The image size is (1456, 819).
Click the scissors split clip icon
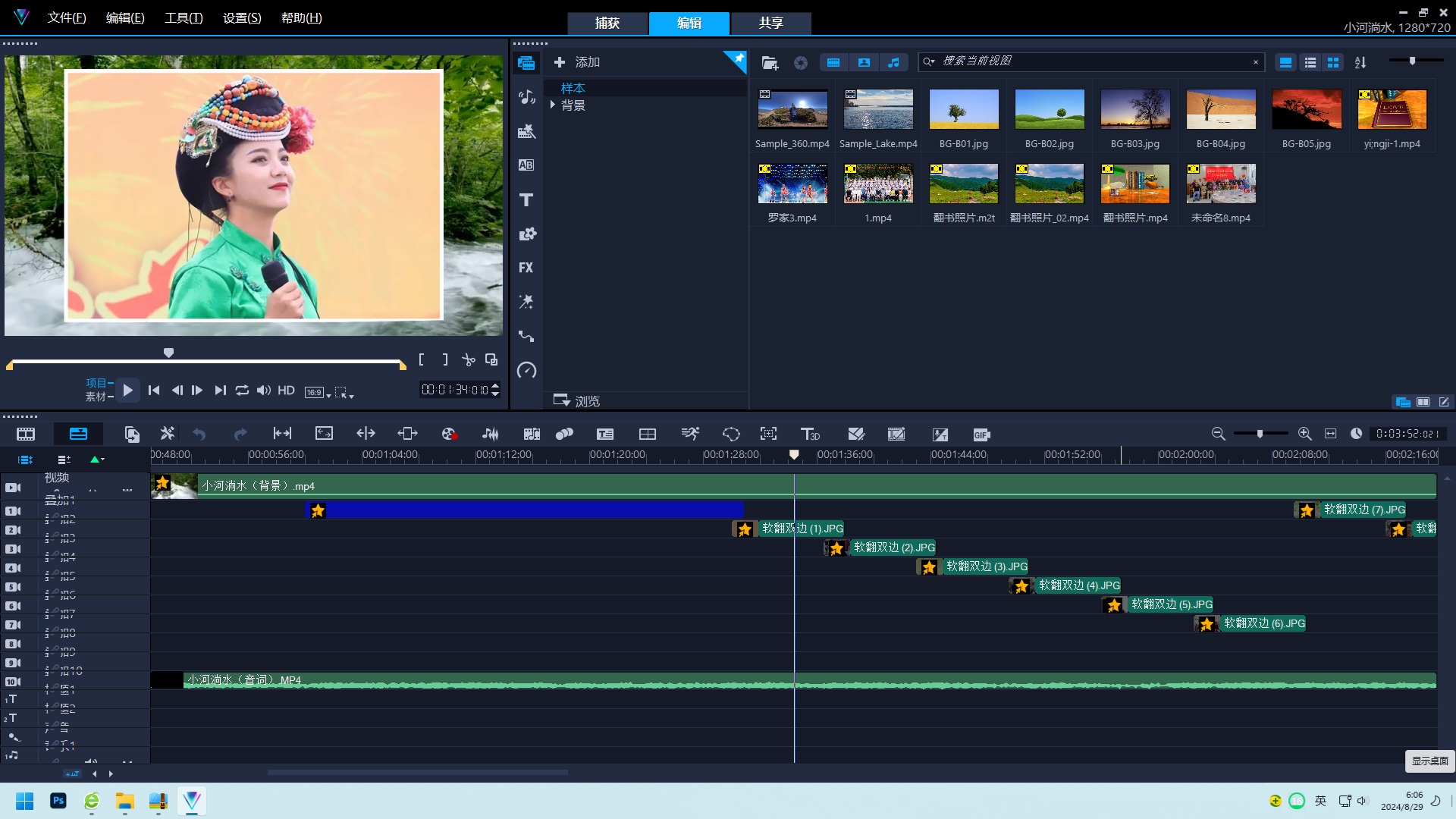pyautogui.click(x=469, y=359)
